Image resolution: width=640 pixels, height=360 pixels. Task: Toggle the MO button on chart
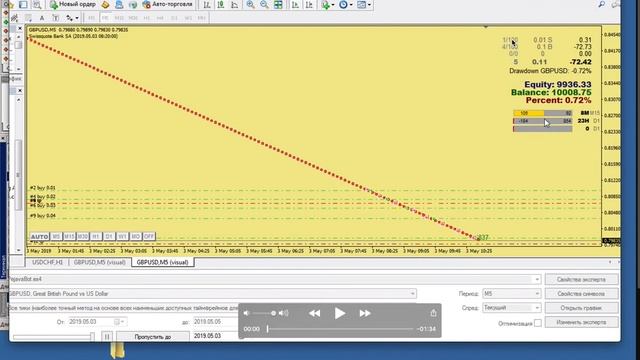tap(136, 236)
